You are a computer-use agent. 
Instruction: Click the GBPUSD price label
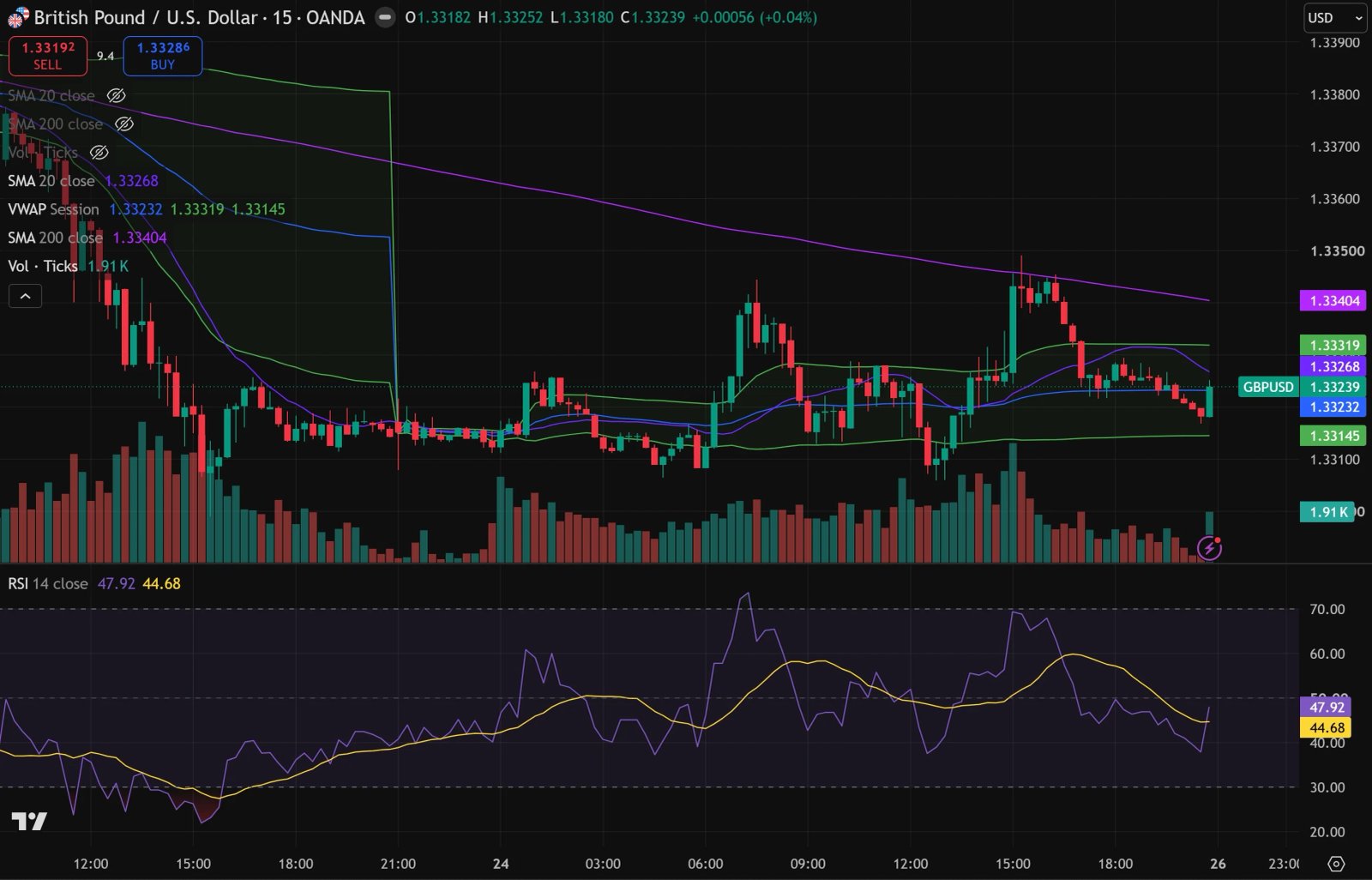click(1268, 387)
